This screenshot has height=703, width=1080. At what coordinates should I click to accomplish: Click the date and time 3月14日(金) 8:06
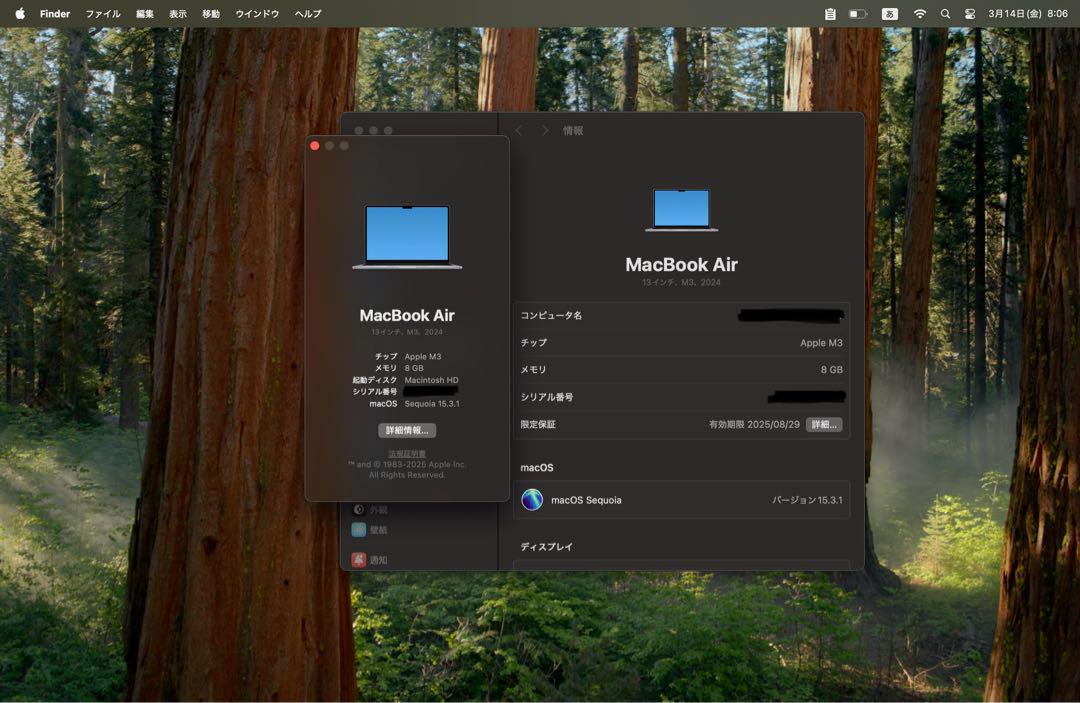[1028, 14]
